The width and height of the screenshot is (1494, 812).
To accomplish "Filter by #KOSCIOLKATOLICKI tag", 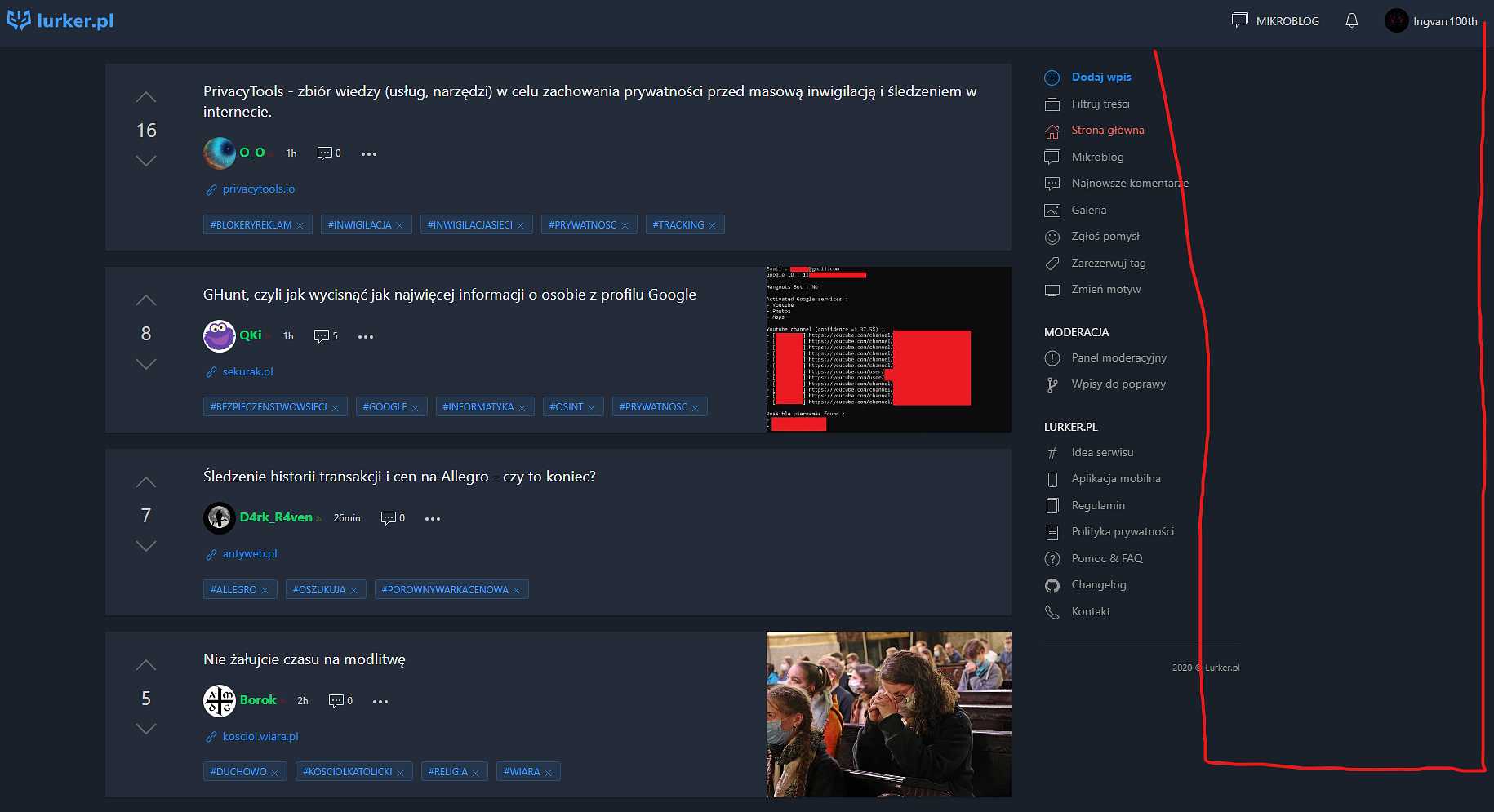I will (348, 772).
